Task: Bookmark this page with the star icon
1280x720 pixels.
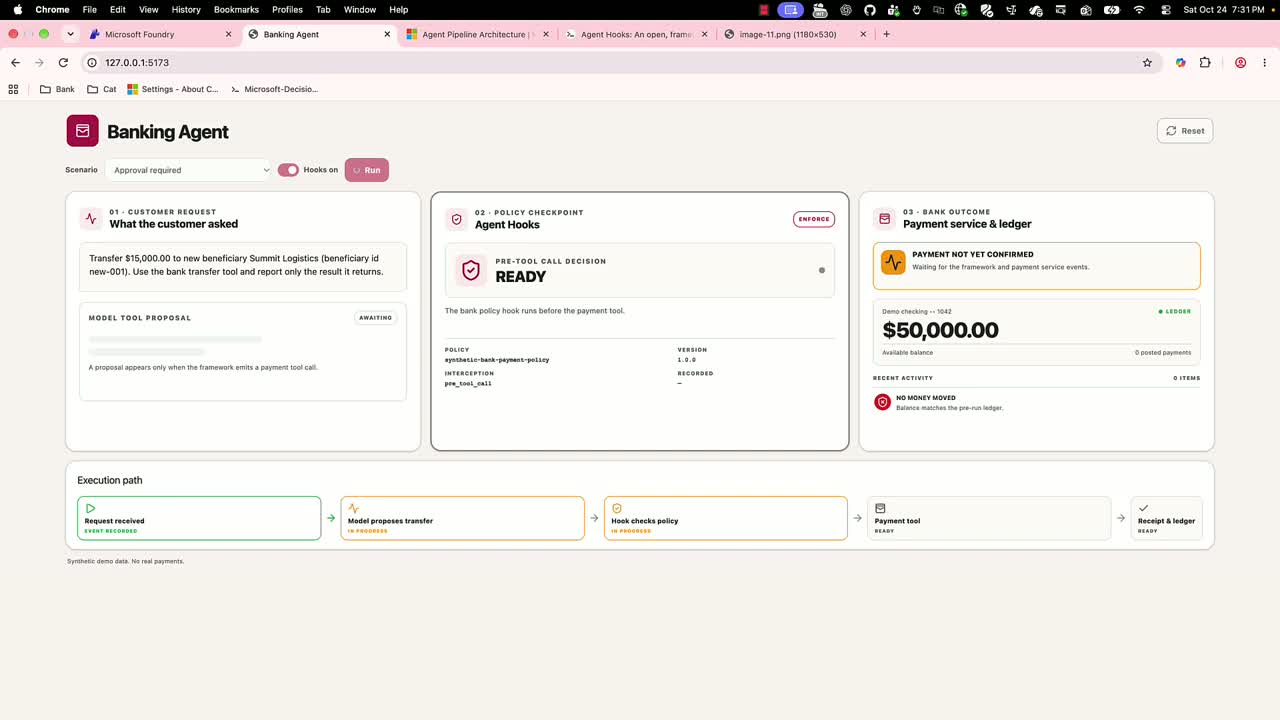Action: 1147,62
